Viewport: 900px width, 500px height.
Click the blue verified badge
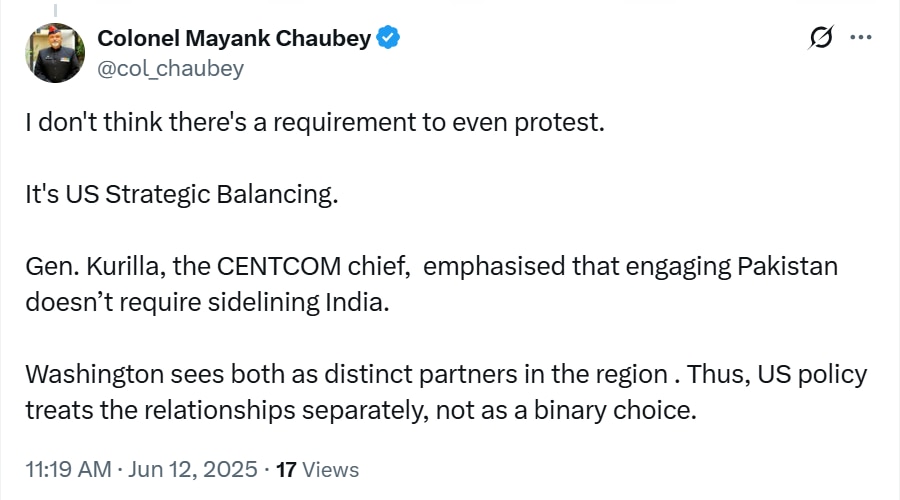point(389,38)
